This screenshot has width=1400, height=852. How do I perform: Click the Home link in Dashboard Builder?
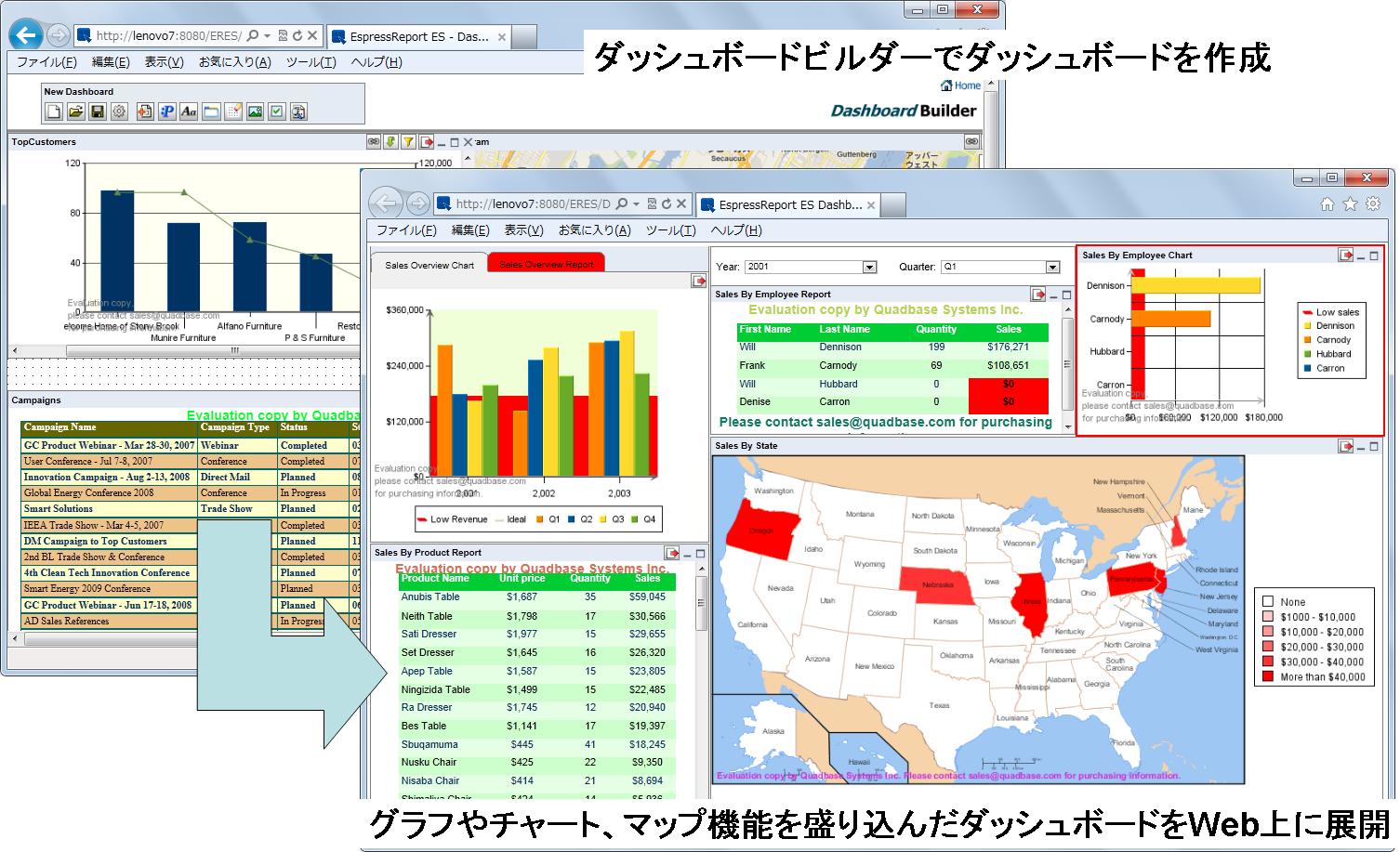click(961, 85)
